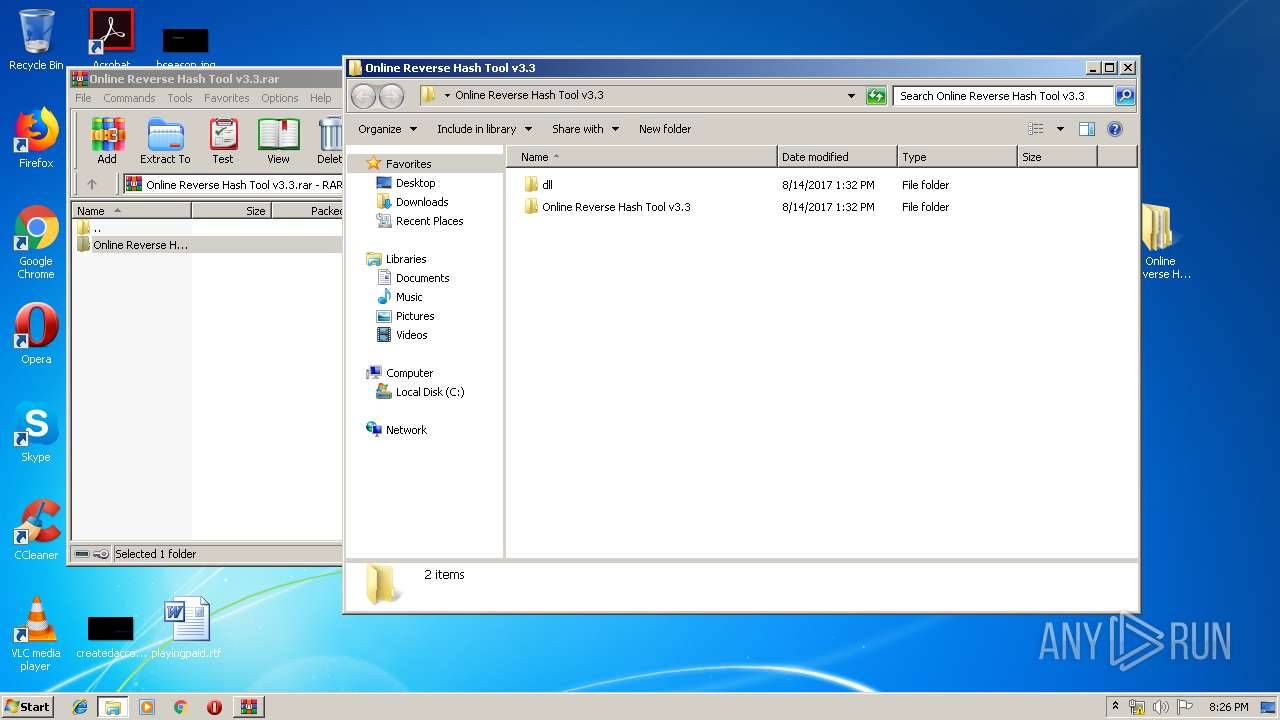Click the Extract To toolbar icon
Screen dimensions: 1280x720
click(x=165, y=140)
